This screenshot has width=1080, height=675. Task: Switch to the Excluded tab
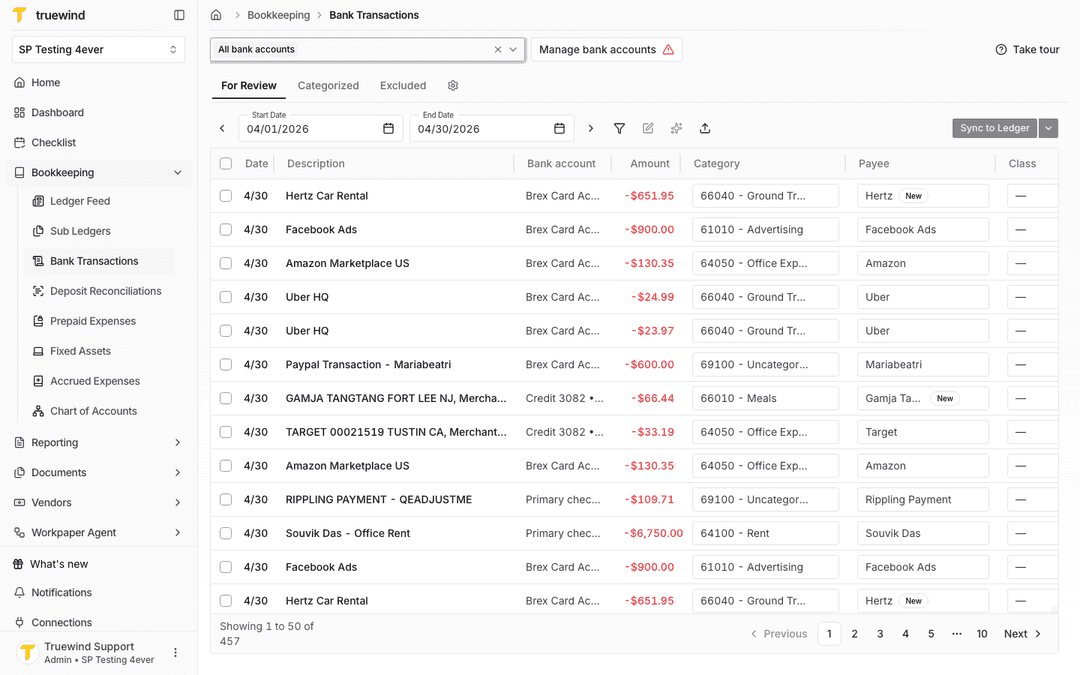[x=403, y=85]
